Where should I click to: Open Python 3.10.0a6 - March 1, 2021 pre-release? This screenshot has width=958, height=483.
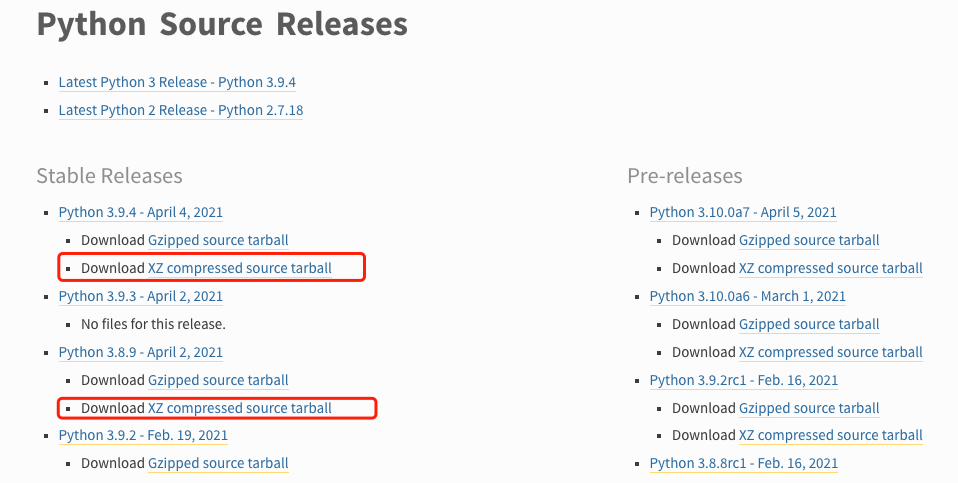pos(747,296)
